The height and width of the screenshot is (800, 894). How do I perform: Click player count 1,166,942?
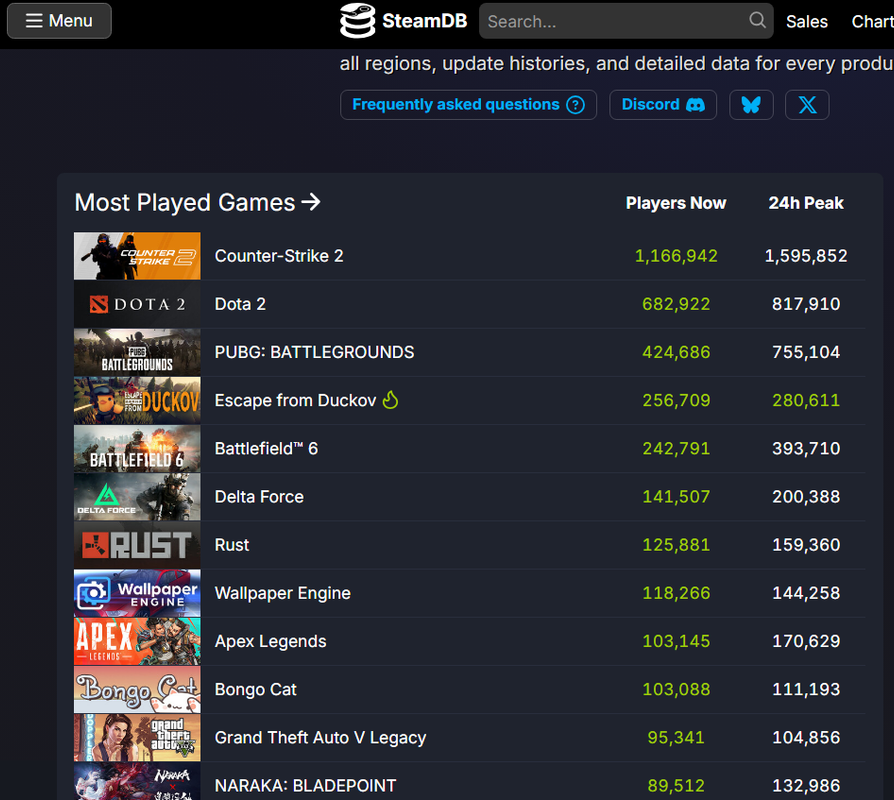pyautogui.click(x=676, y=256)
